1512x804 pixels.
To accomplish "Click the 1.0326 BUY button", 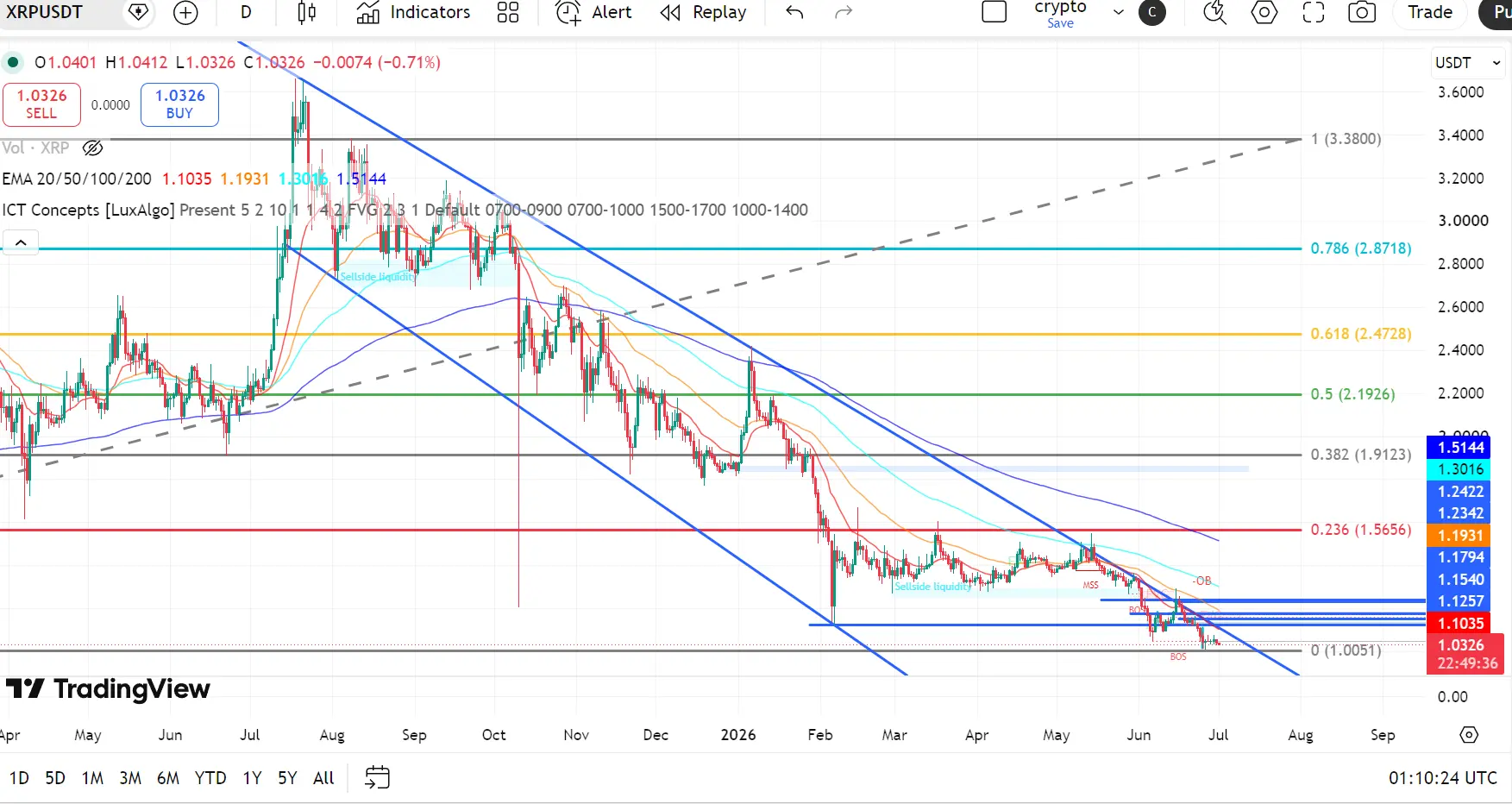I will [x=179, y=104].
